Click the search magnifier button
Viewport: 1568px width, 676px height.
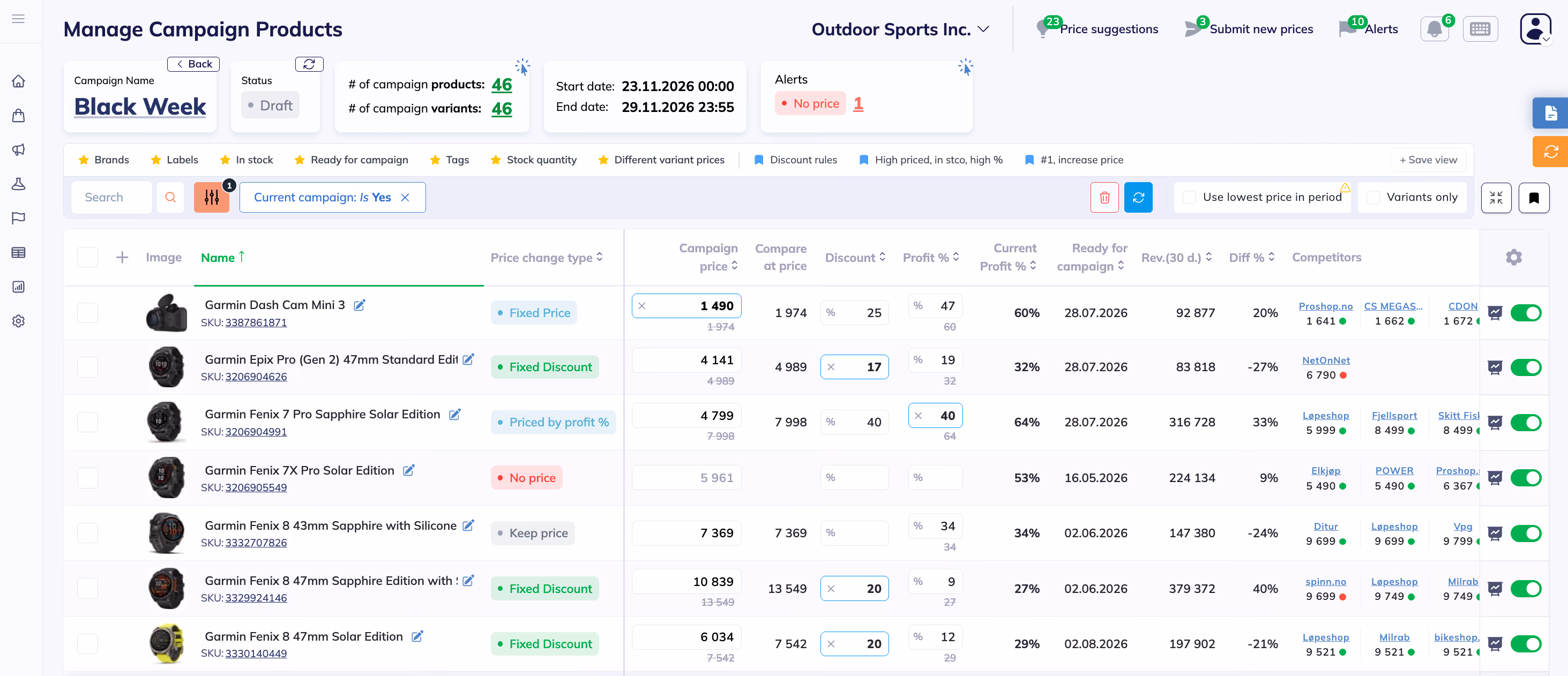pos(170,197)
